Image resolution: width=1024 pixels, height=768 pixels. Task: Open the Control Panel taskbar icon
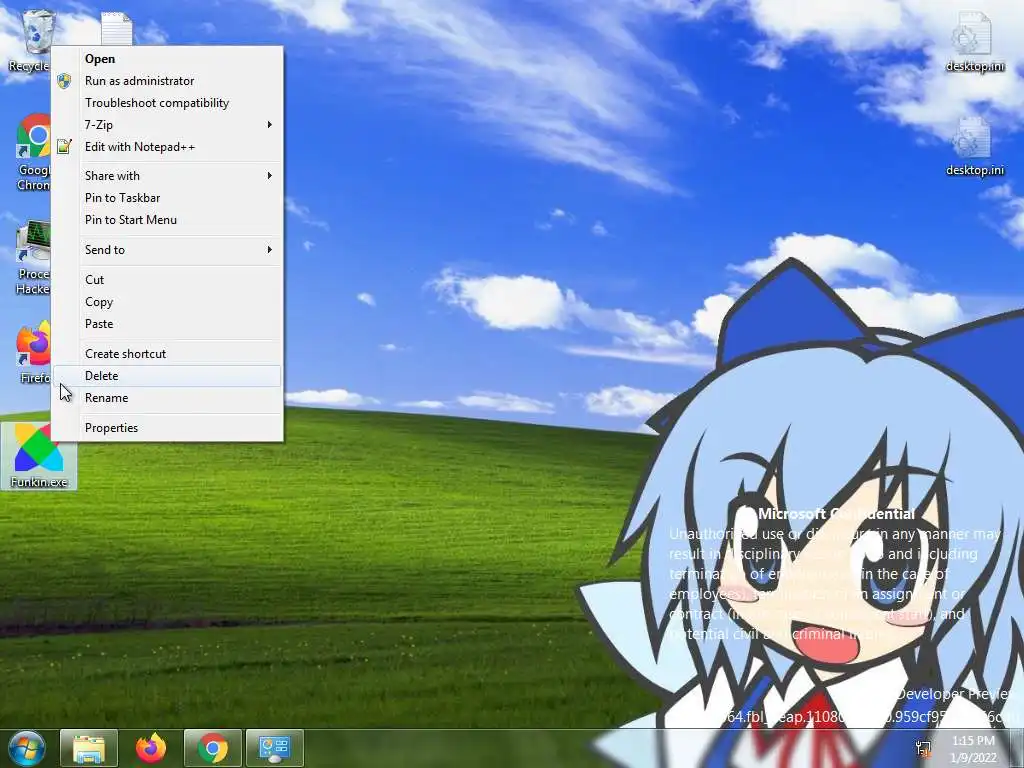274,748
